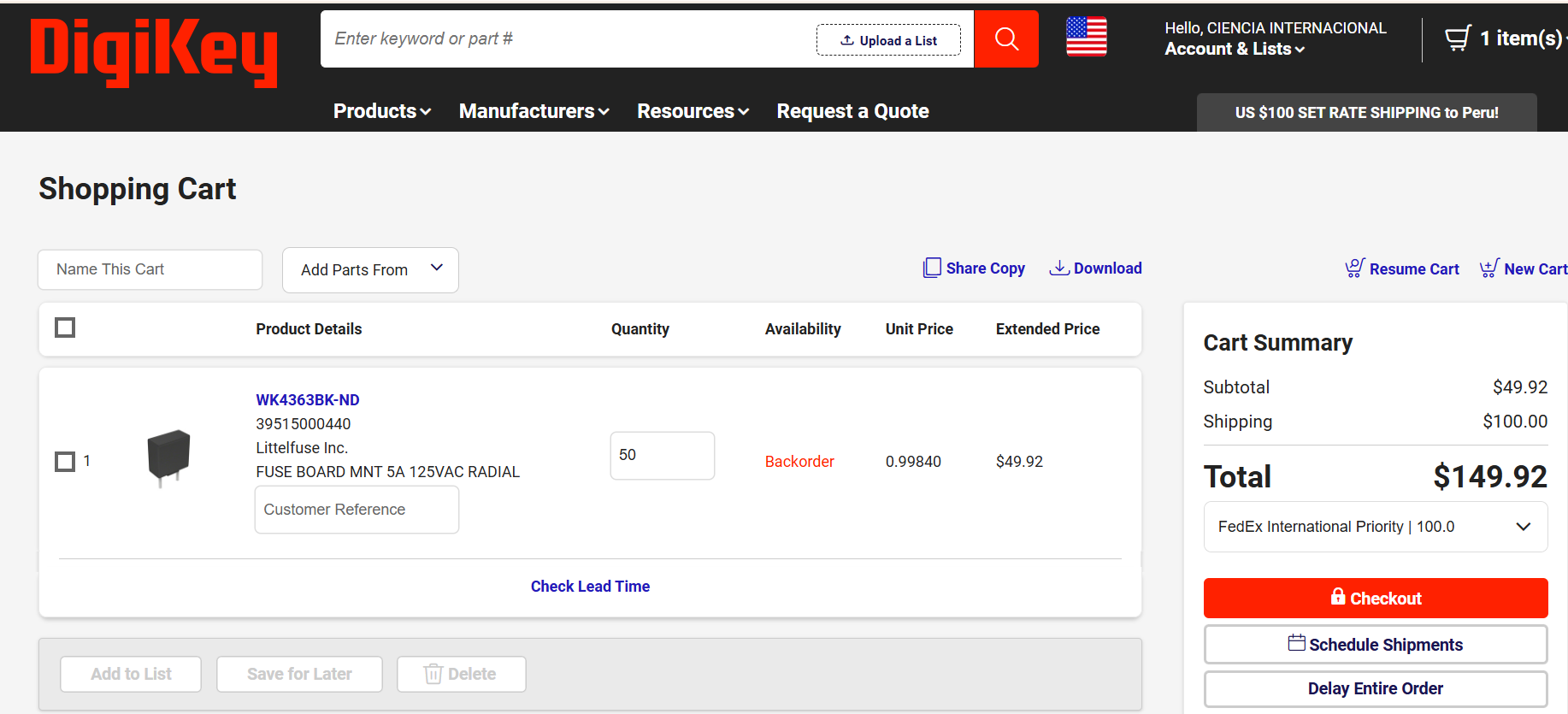
Task: Click Add to List button
Action: 131,674
